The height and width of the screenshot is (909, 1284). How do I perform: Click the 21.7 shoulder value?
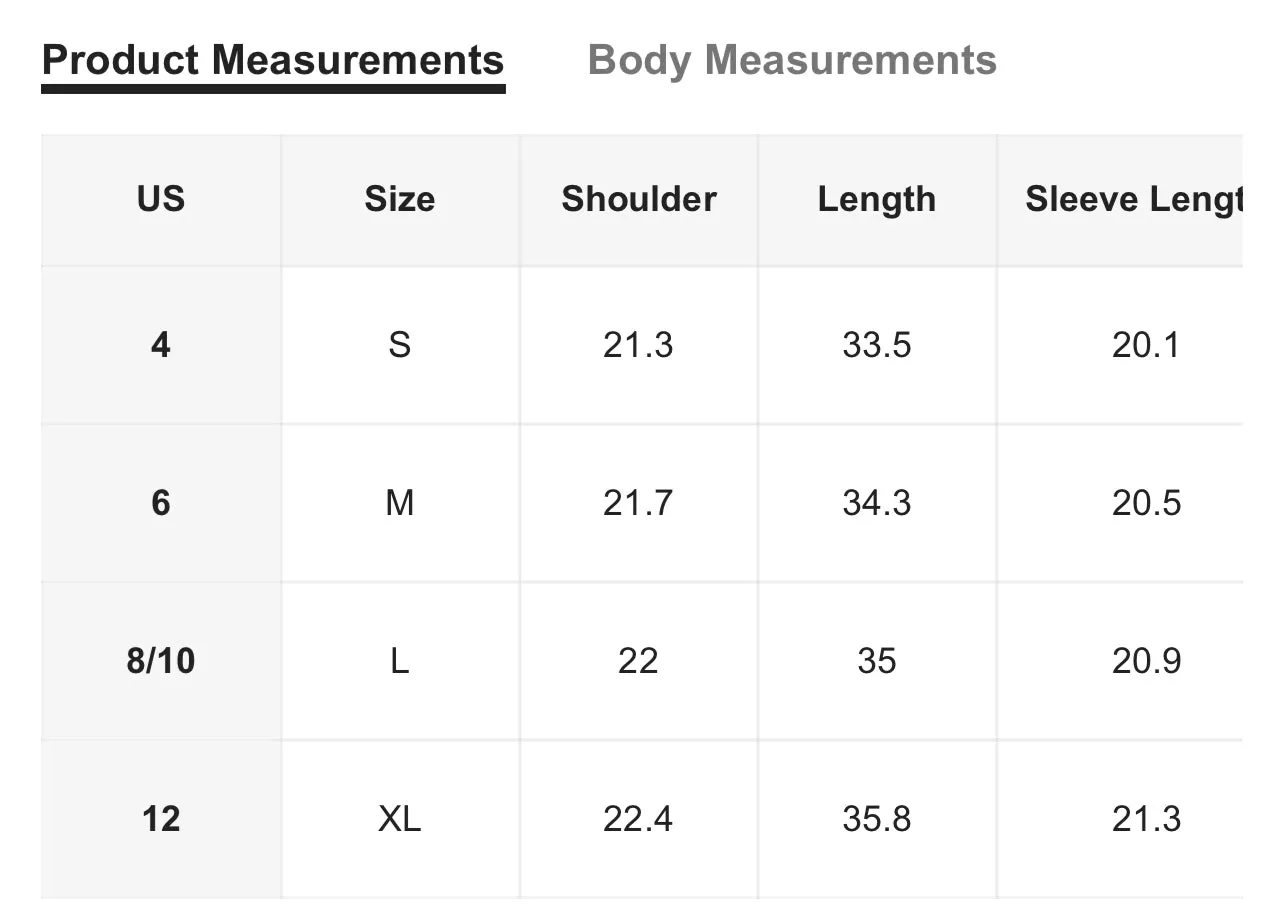coord(639,503)
